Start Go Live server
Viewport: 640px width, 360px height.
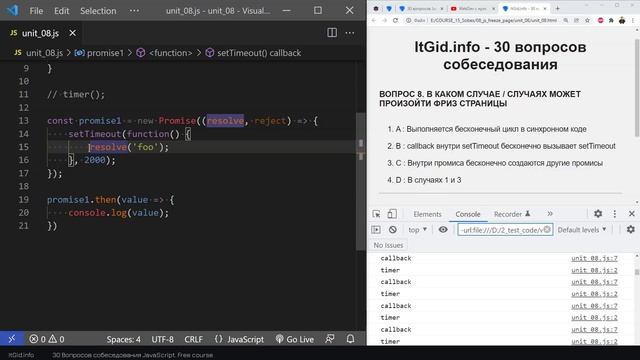[x=295, y=339]
